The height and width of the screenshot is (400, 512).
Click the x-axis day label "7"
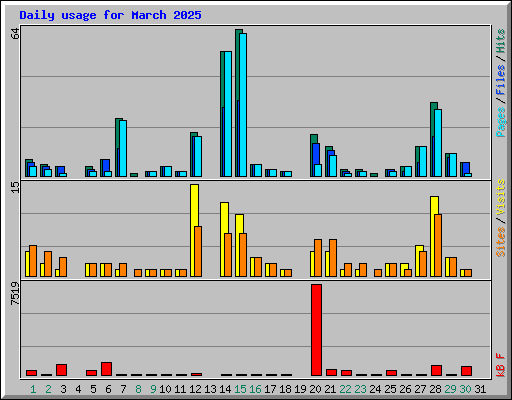click(123, 389)
